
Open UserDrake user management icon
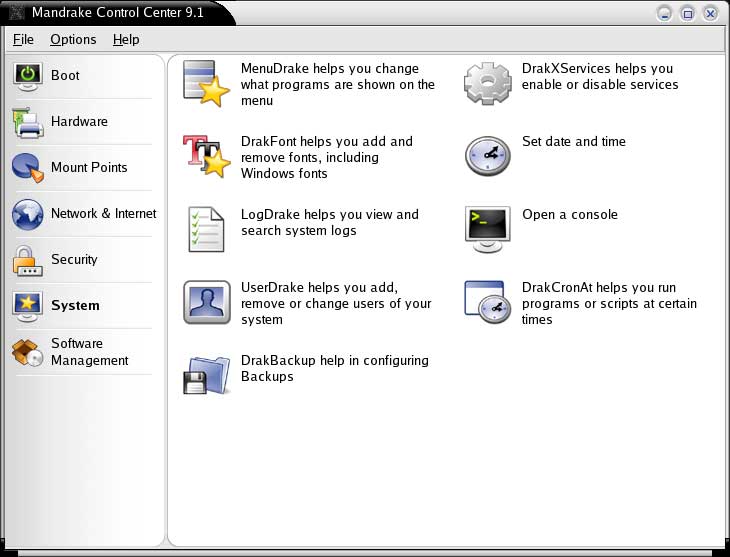[x=207, y=302]
